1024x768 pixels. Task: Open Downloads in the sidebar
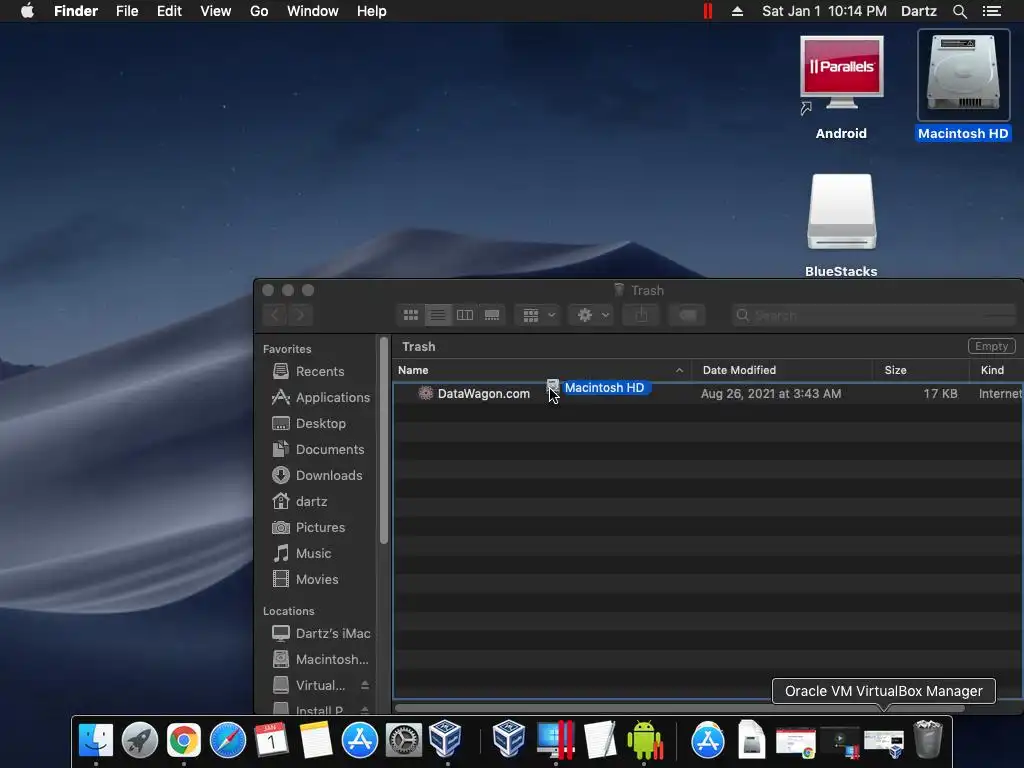(x=319, y=475)
